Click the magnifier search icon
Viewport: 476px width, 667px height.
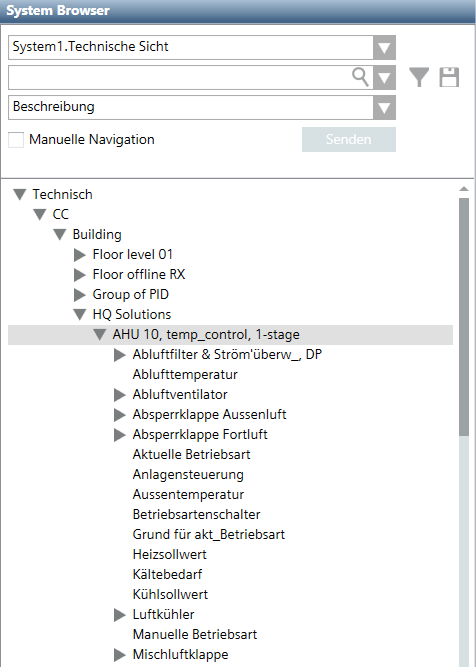tap(360, 77)
